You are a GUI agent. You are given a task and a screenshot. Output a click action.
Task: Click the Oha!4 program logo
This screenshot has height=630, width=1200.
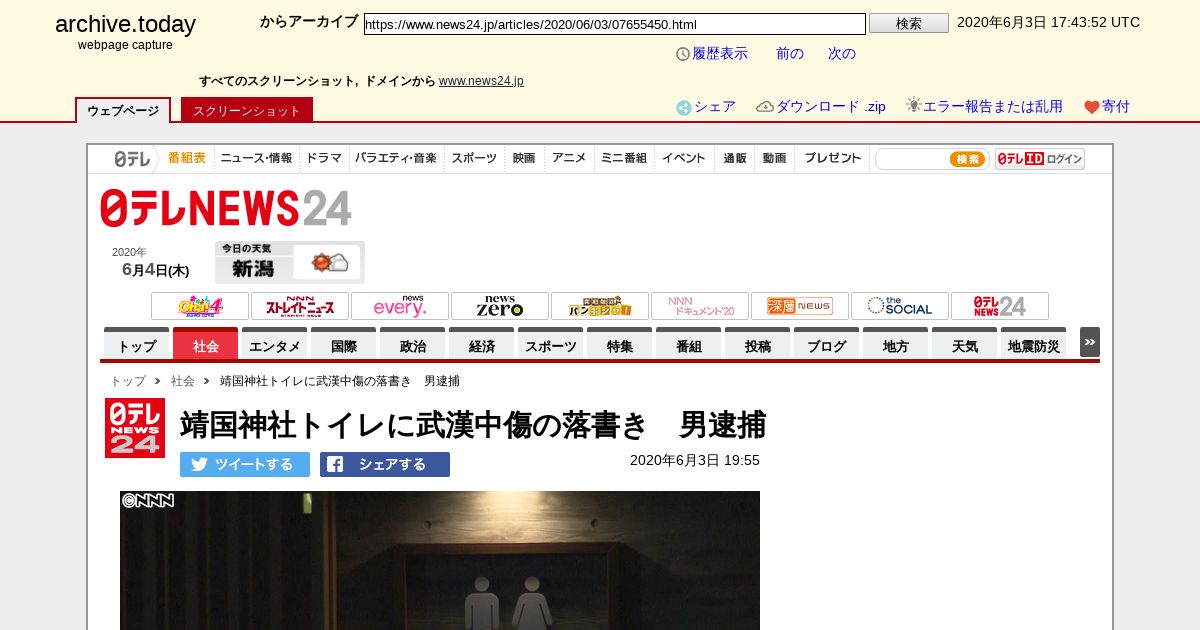click(x=200, y=306)
